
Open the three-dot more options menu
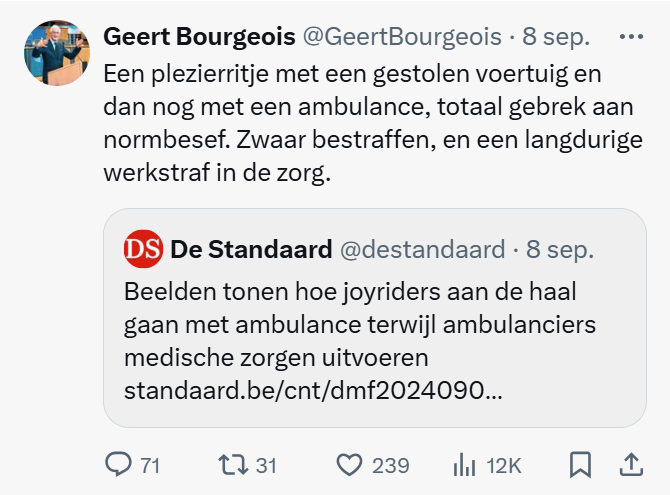(x=631, y=37)
